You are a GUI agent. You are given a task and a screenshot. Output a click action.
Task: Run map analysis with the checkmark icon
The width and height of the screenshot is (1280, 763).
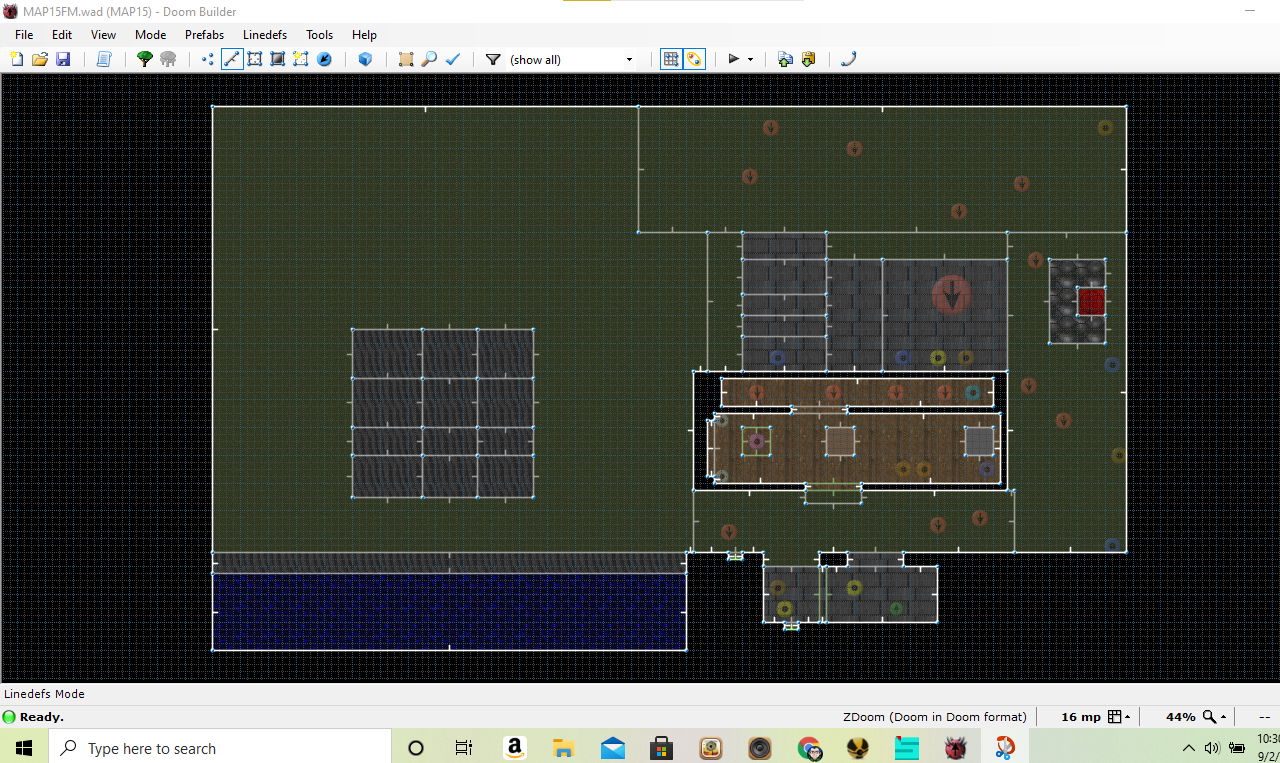(452, 59)
